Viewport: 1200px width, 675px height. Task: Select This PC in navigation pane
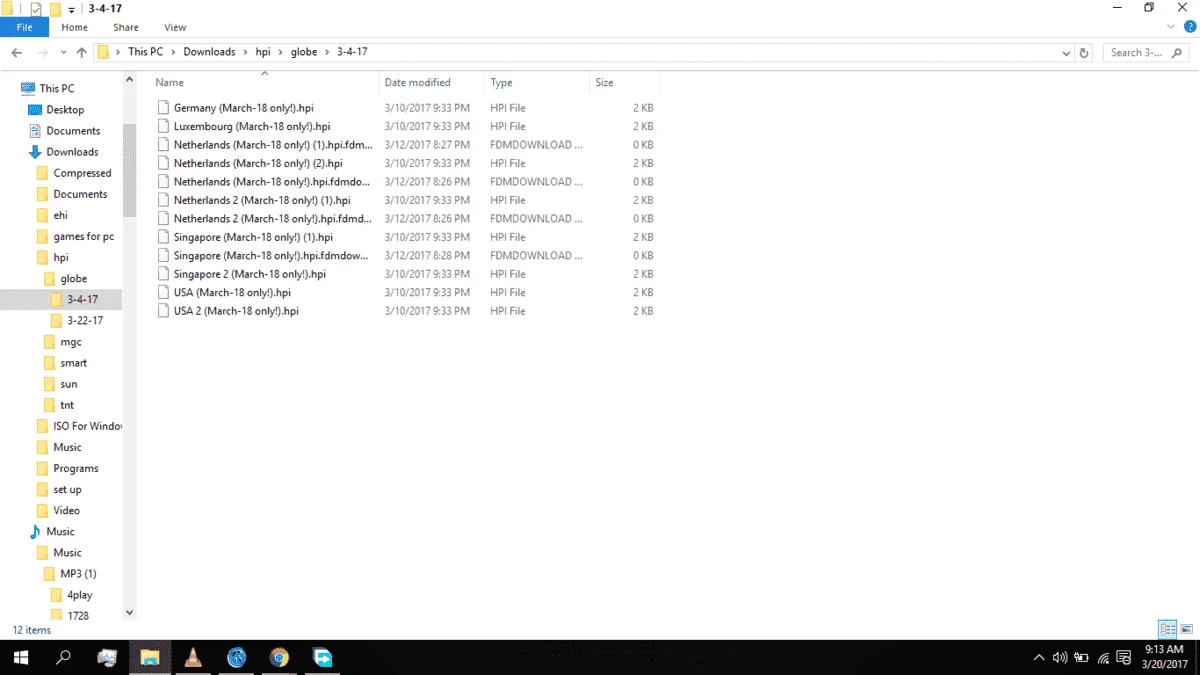coord(57,89)
